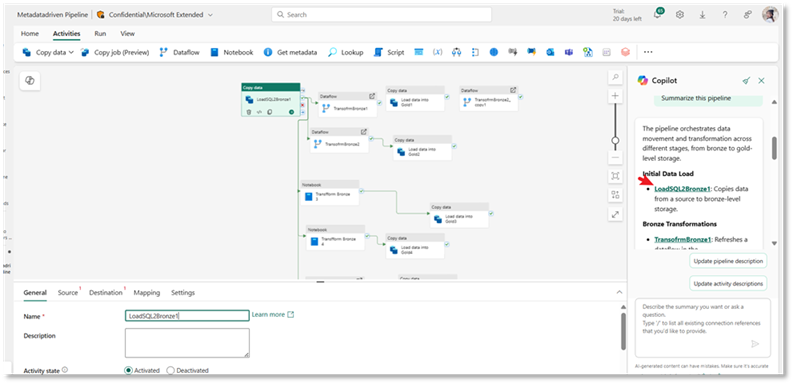This screenshot has height=384, width=793.
Task: Add a Copy job (Preview) activity
Action: point(115,52)
